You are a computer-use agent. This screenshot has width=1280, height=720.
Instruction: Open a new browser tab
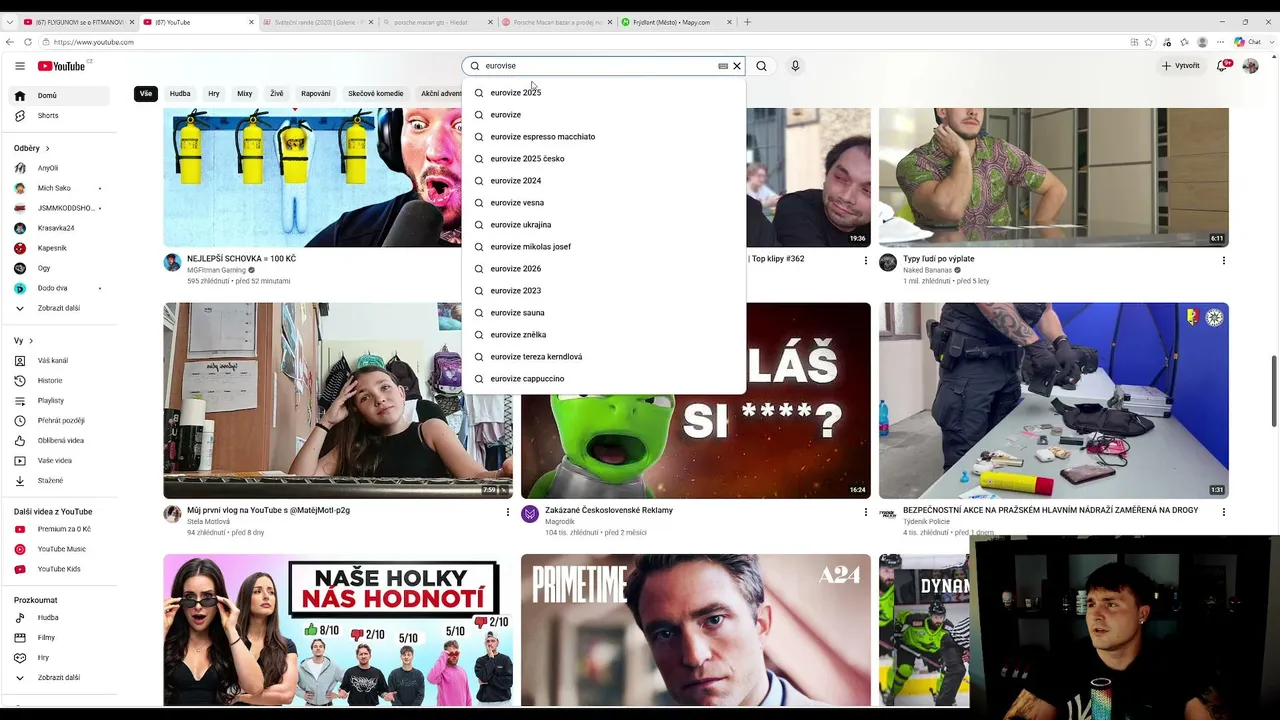(x=747, y=22)
